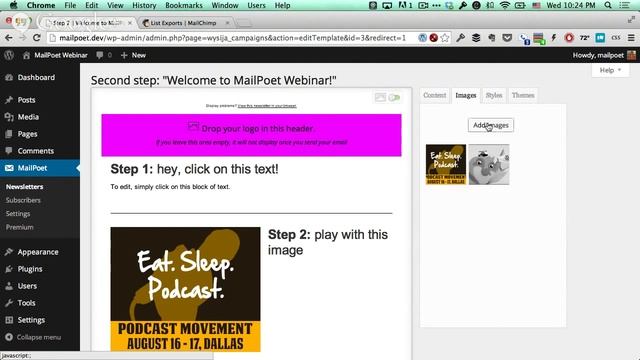Open MailPoet Settings submenu link
This screenshot has height=360, width=640.
pos(18,213)
